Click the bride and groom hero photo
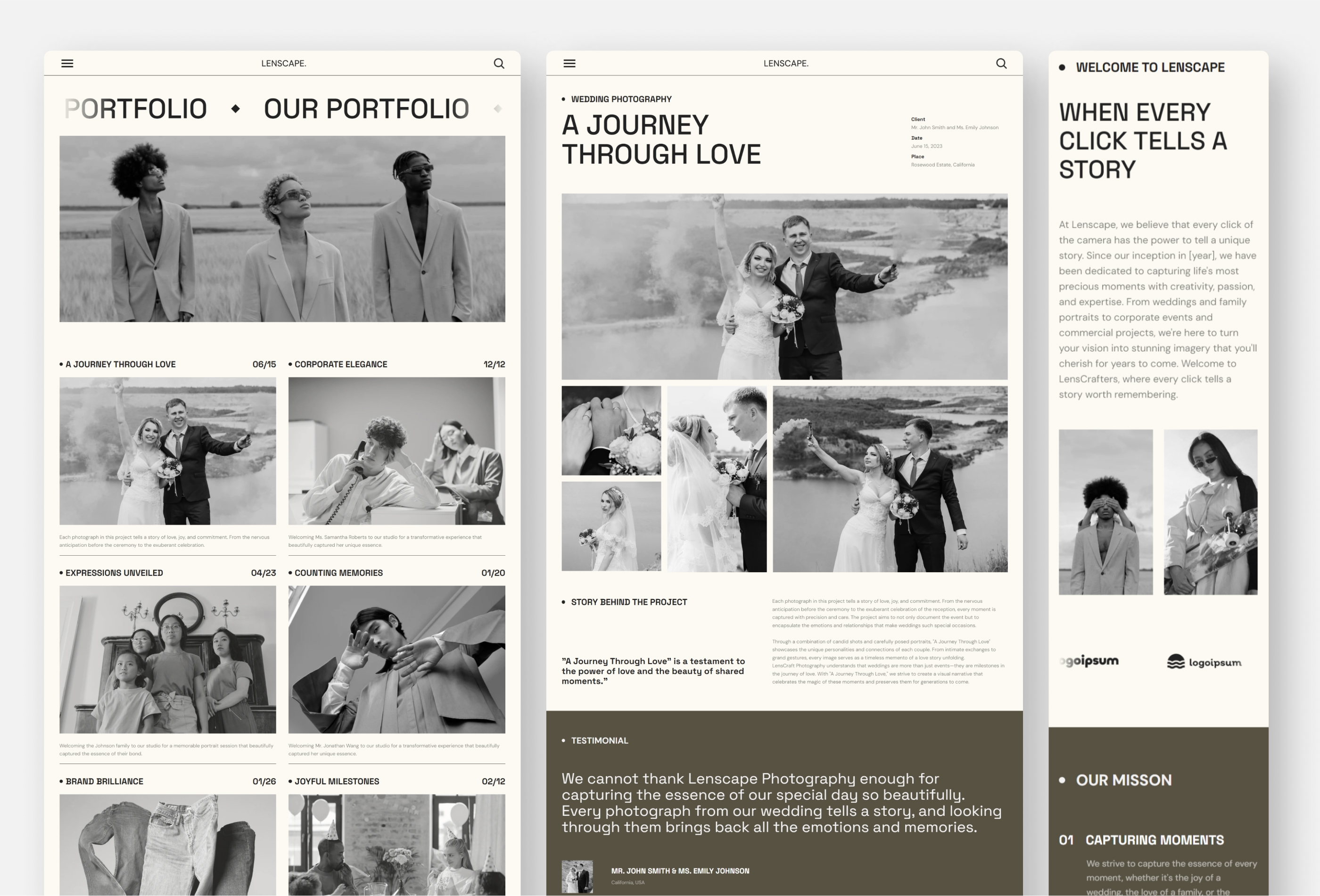 pos(785,287)
